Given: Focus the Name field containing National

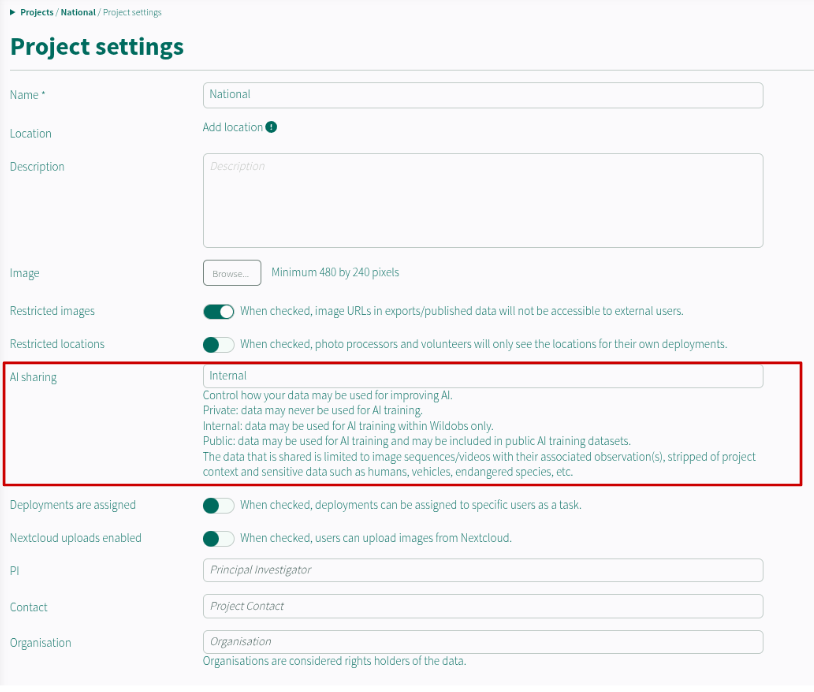Looking at the screenshot, I should (483, 95).
